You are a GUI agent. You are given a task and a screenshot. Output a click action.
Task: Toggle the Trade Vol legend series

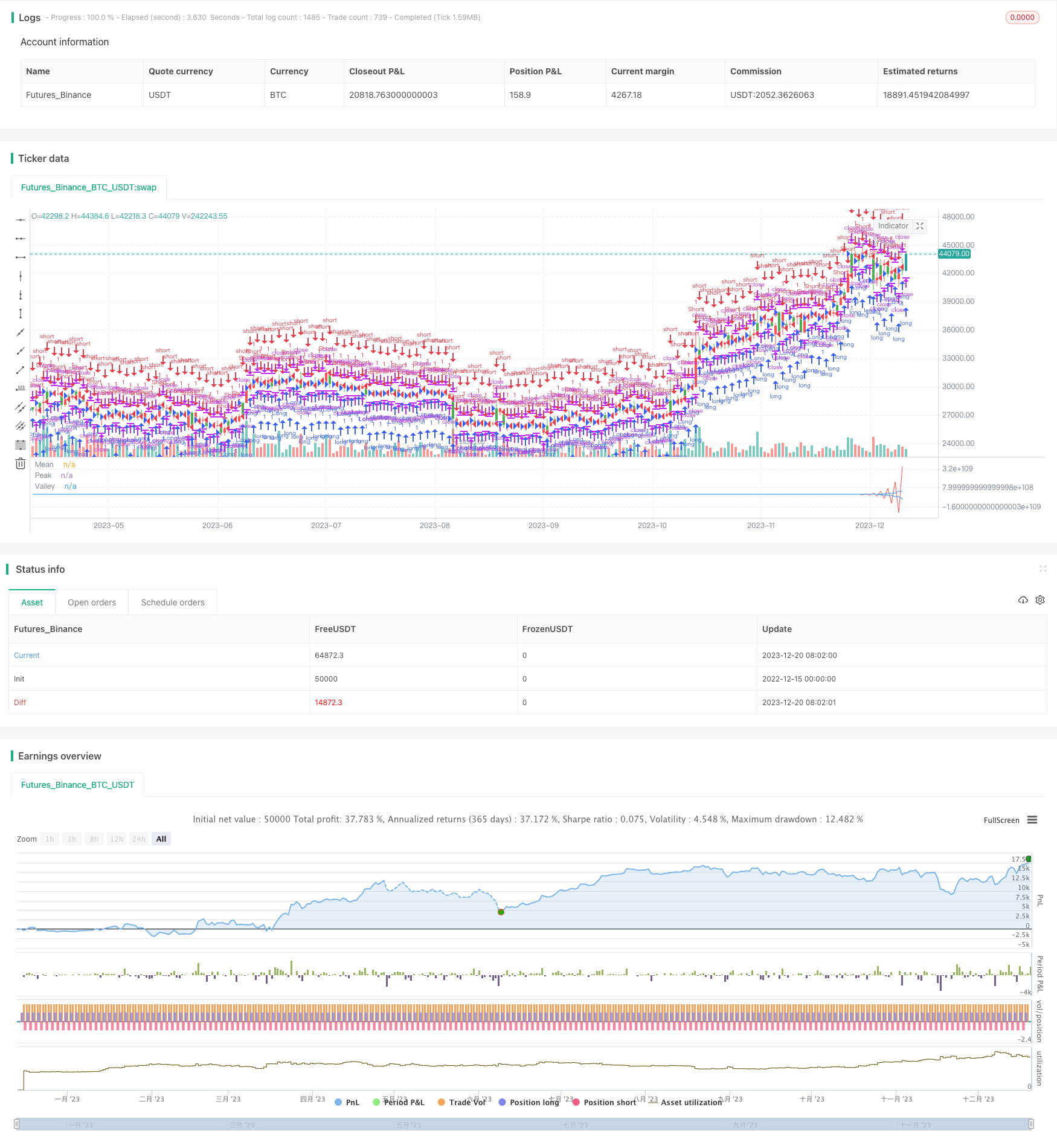pos(462,1103)
